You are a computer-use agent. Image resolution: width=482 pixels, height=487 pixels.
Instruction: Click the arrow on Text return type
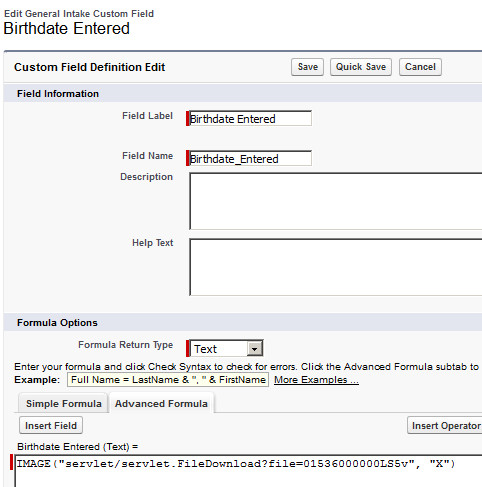255,349
